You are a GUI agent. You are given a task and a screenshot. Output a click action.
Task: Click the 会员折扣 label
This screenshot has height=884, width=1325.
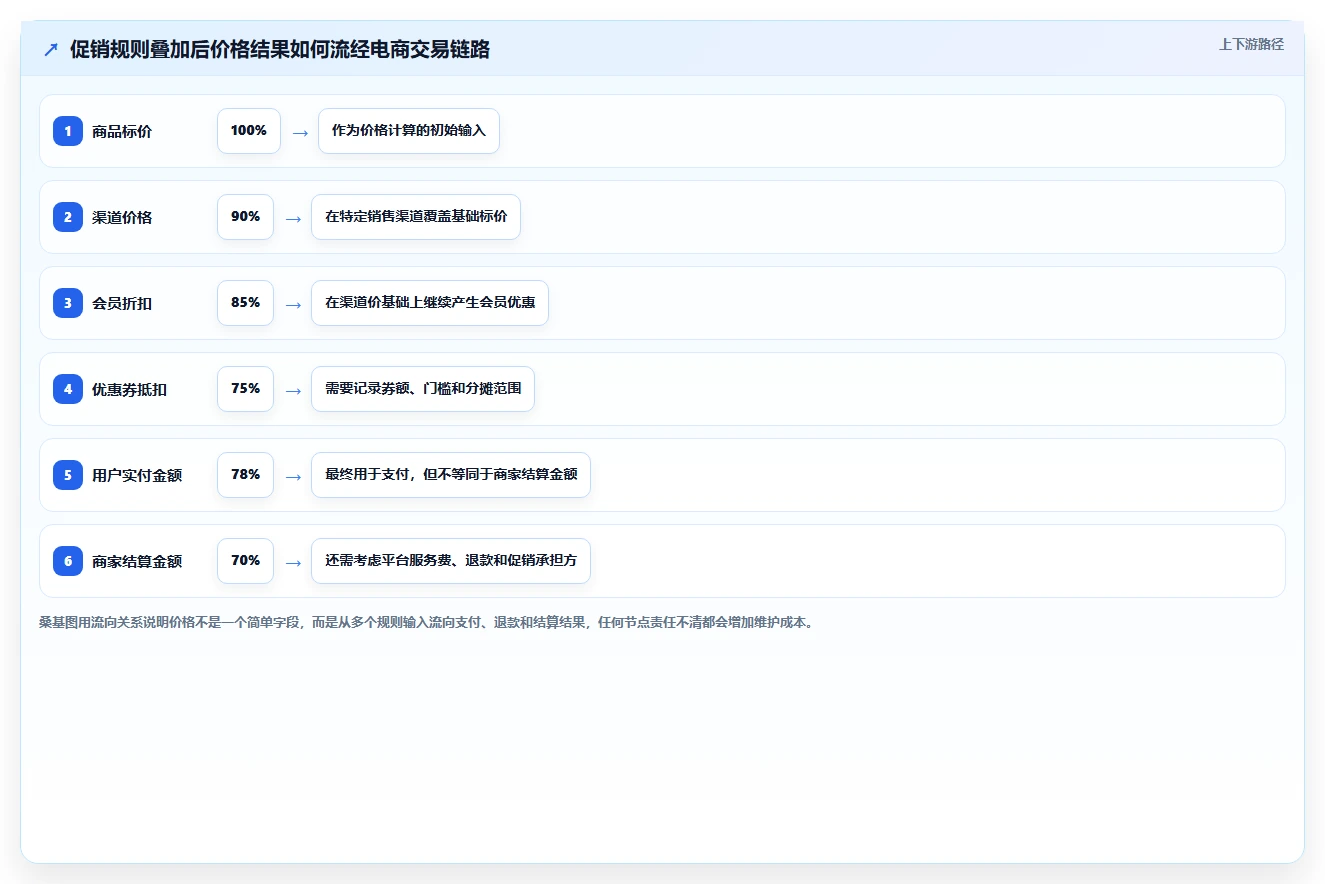pyautogui.click(x=122, y=303)
